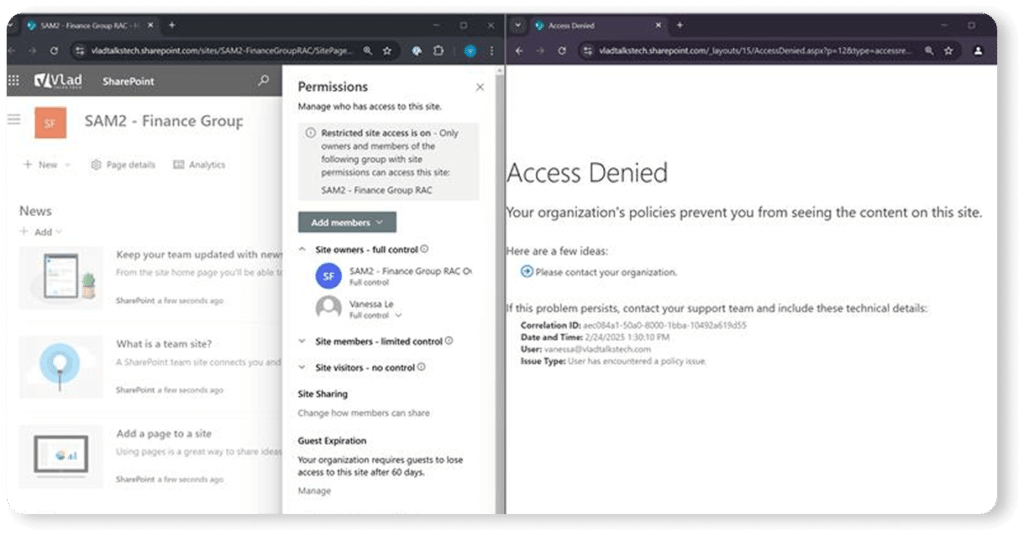Open the New item dropdown

[47, 165]
